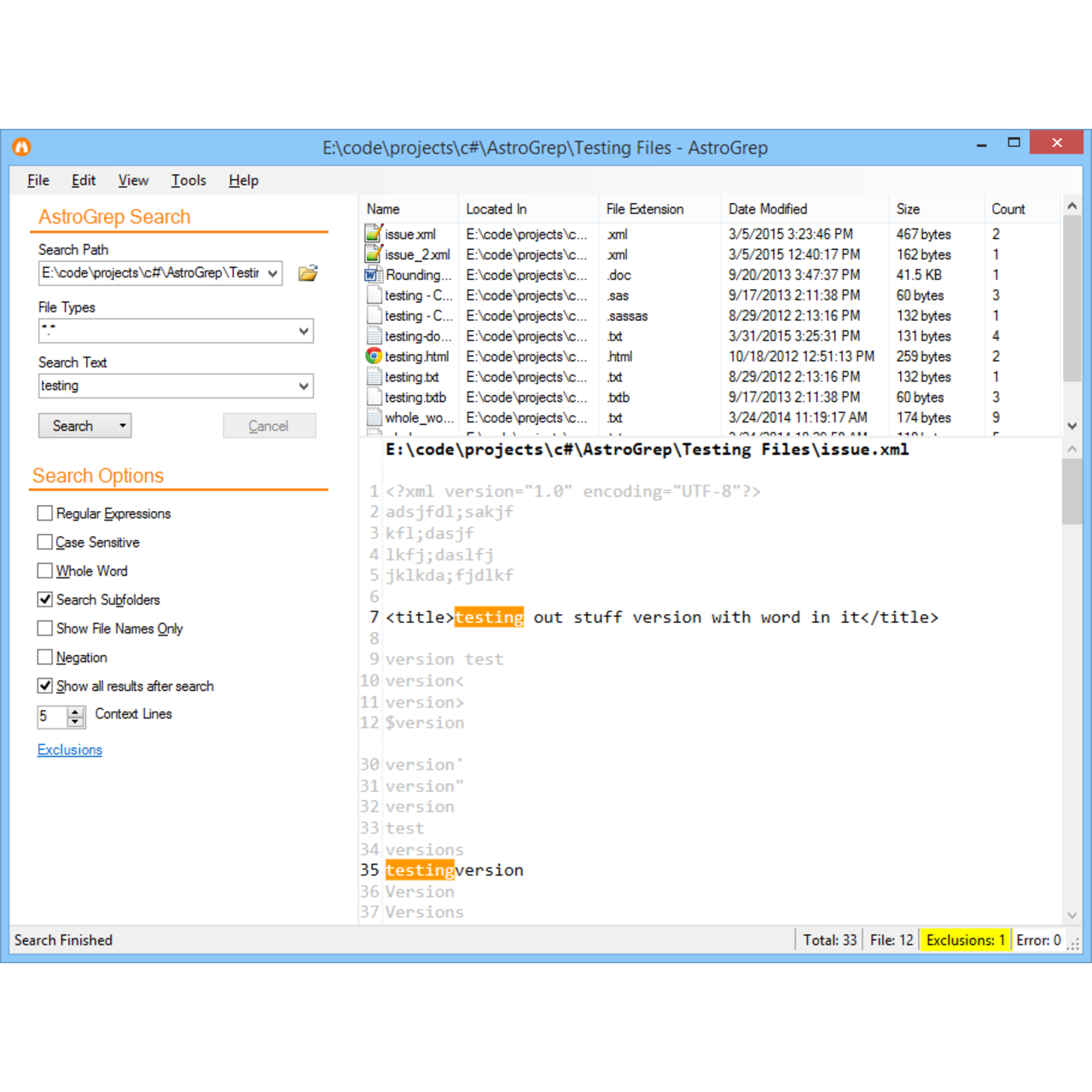The width and height of the screenshot is (1092, 1092).
Task: Open the folder browser beside Search Path
Action: tap(307, 272)
